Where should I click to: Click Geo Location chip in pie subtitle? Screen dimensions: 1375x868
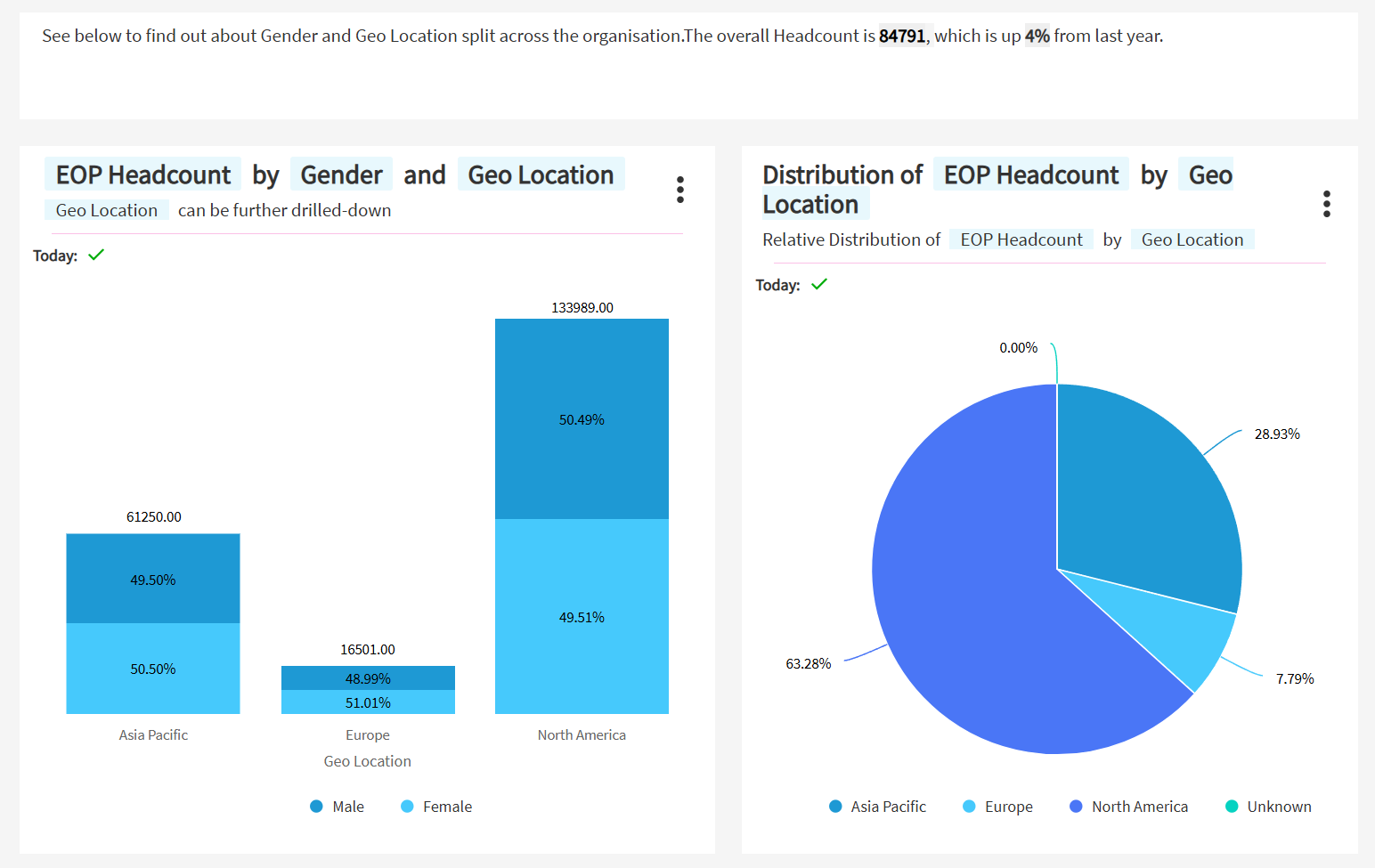tap(1192, 239)
